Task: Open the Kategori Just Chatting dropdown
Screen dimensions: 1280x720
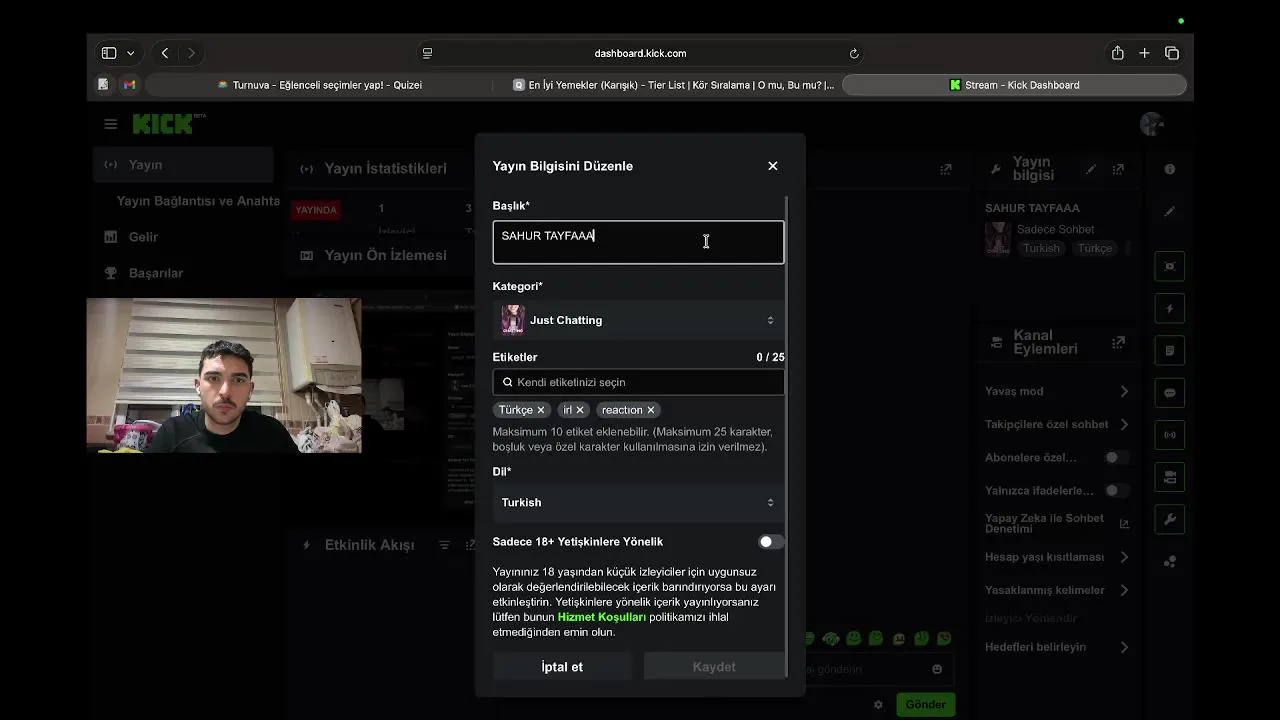Action: 638,320
